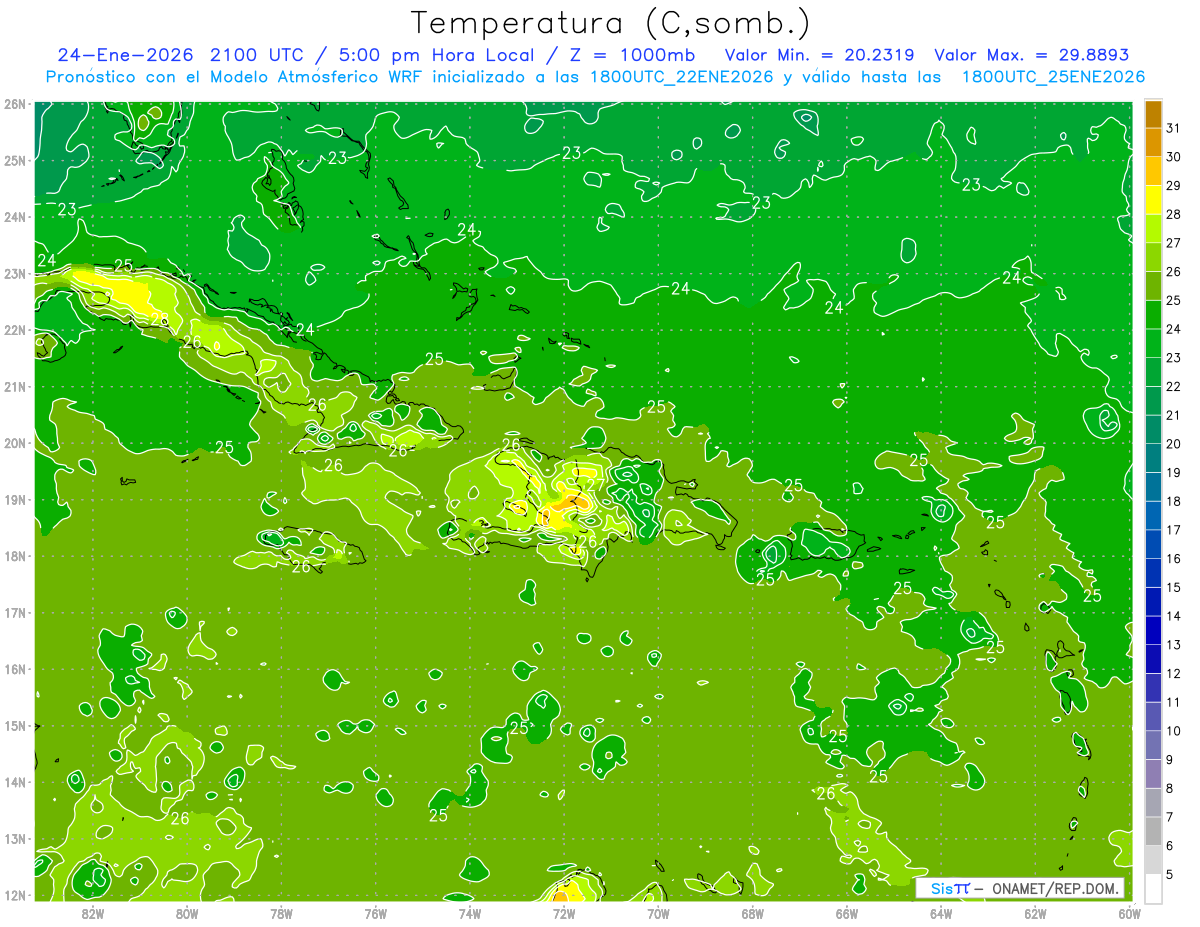Click the 16N latitude axis label
This screenshot has width=1200, height=927.
coord(15,669)
